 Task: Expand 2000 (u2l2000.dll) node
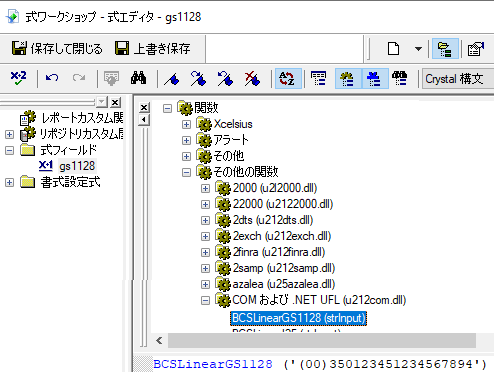point(205,188)
